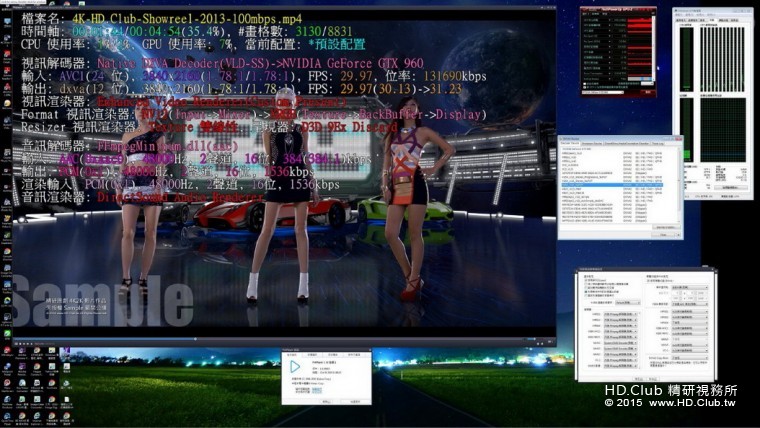Click the DXVA Checker vertical scrollbar
Viewport: 760px width, 428px height.
pyautogui.click(x=679, y=185)
